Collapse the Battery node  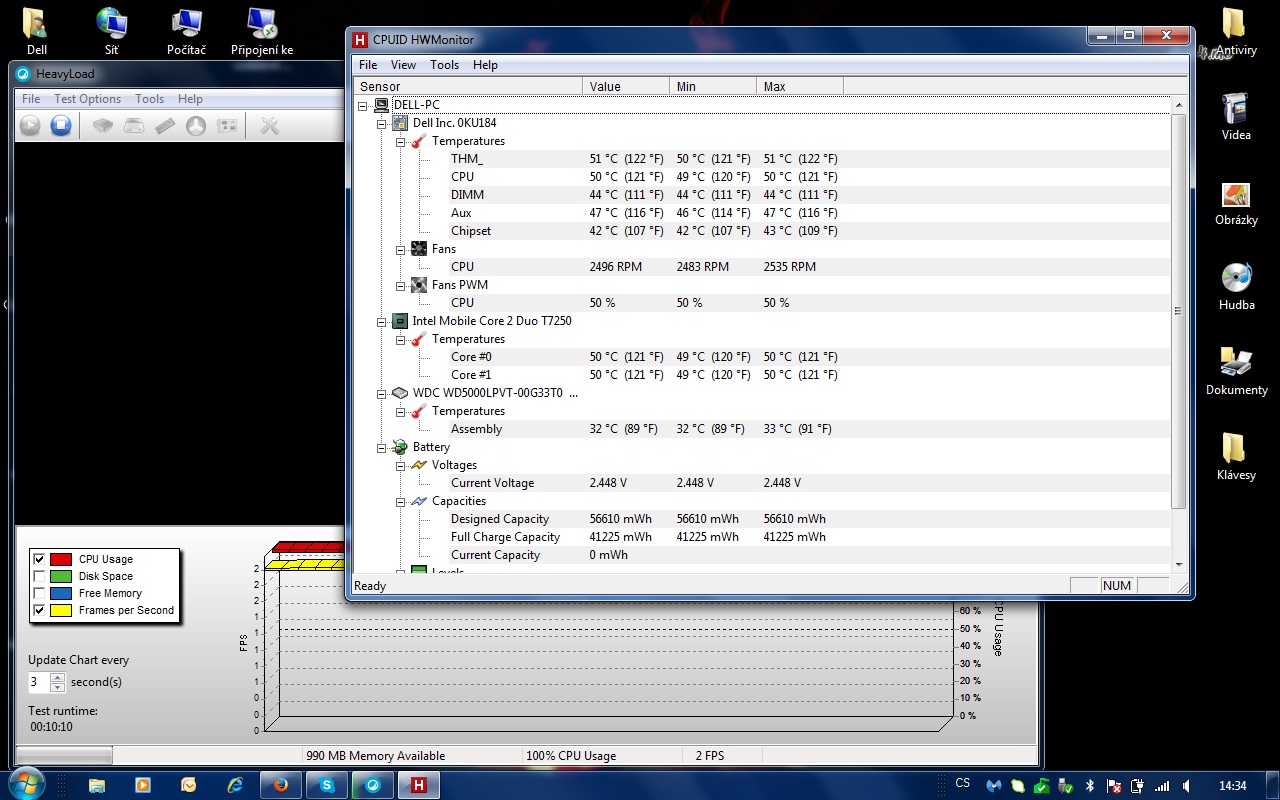[x=381, y=447]
